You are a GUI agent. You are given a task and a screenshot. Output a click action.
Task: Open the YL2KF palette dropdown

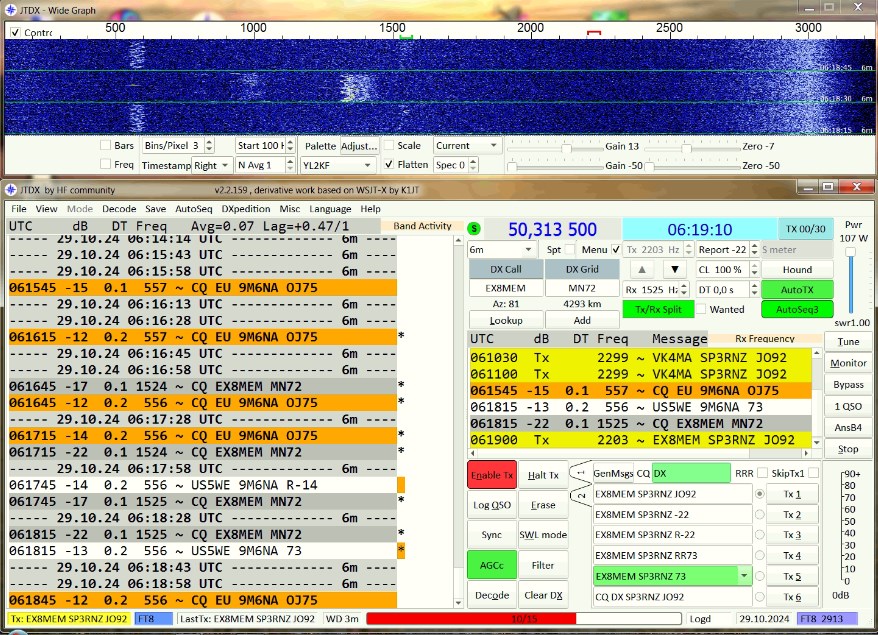coord(337,165)
